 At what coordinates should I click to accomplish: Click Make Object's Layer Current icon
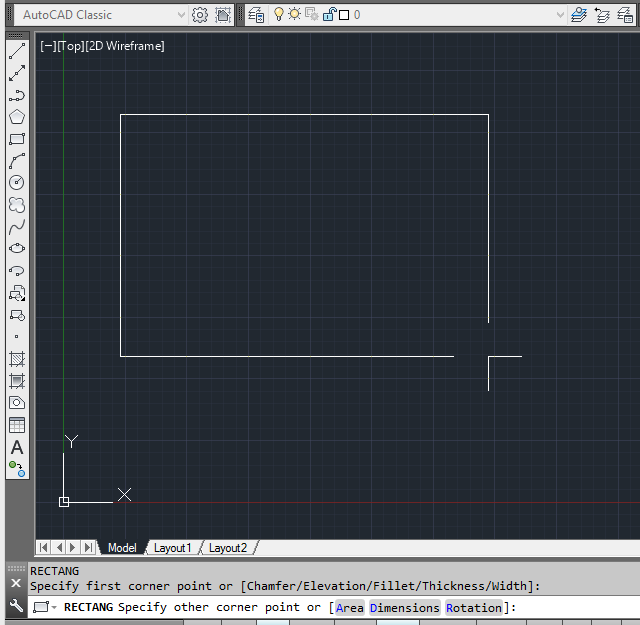[579, 15]
